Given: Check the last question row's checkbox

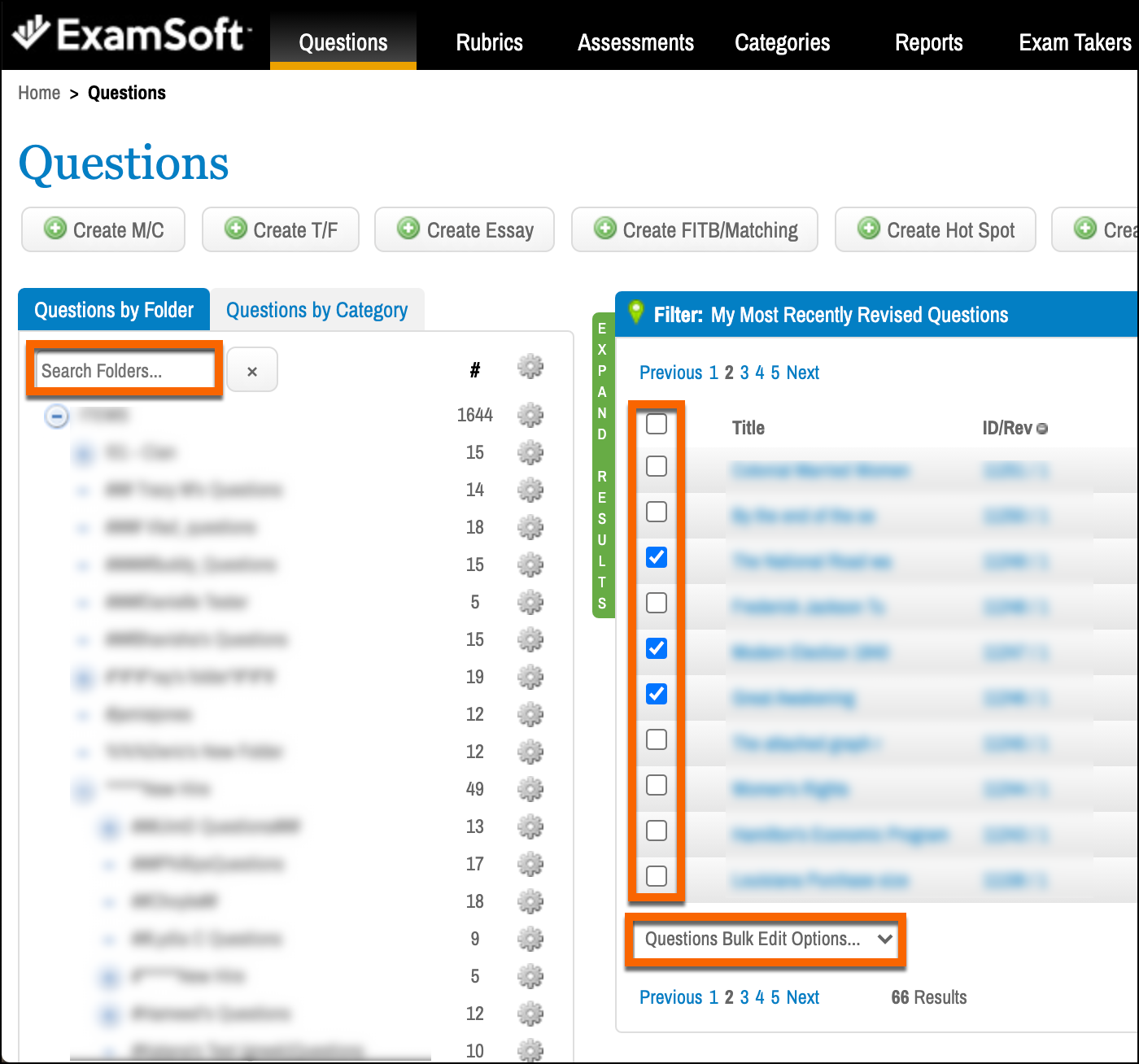Looking at the screenshot, I should [x=657, y=876].
